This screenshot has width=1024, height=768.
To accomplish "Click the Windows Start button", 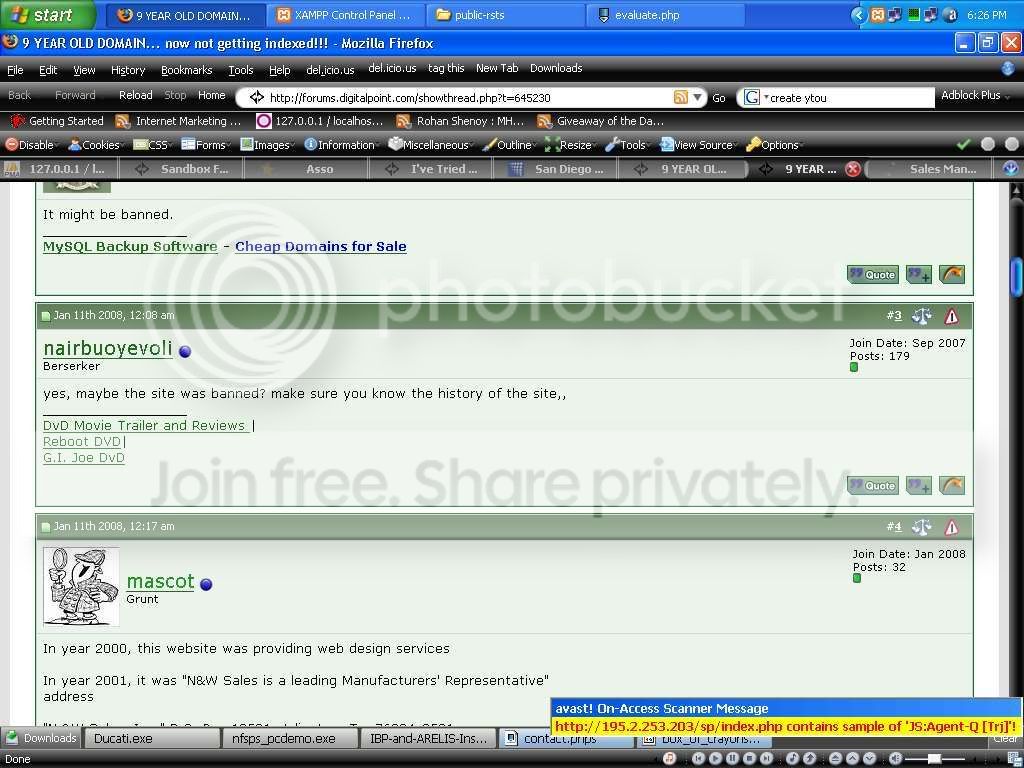I will [46, 14].
